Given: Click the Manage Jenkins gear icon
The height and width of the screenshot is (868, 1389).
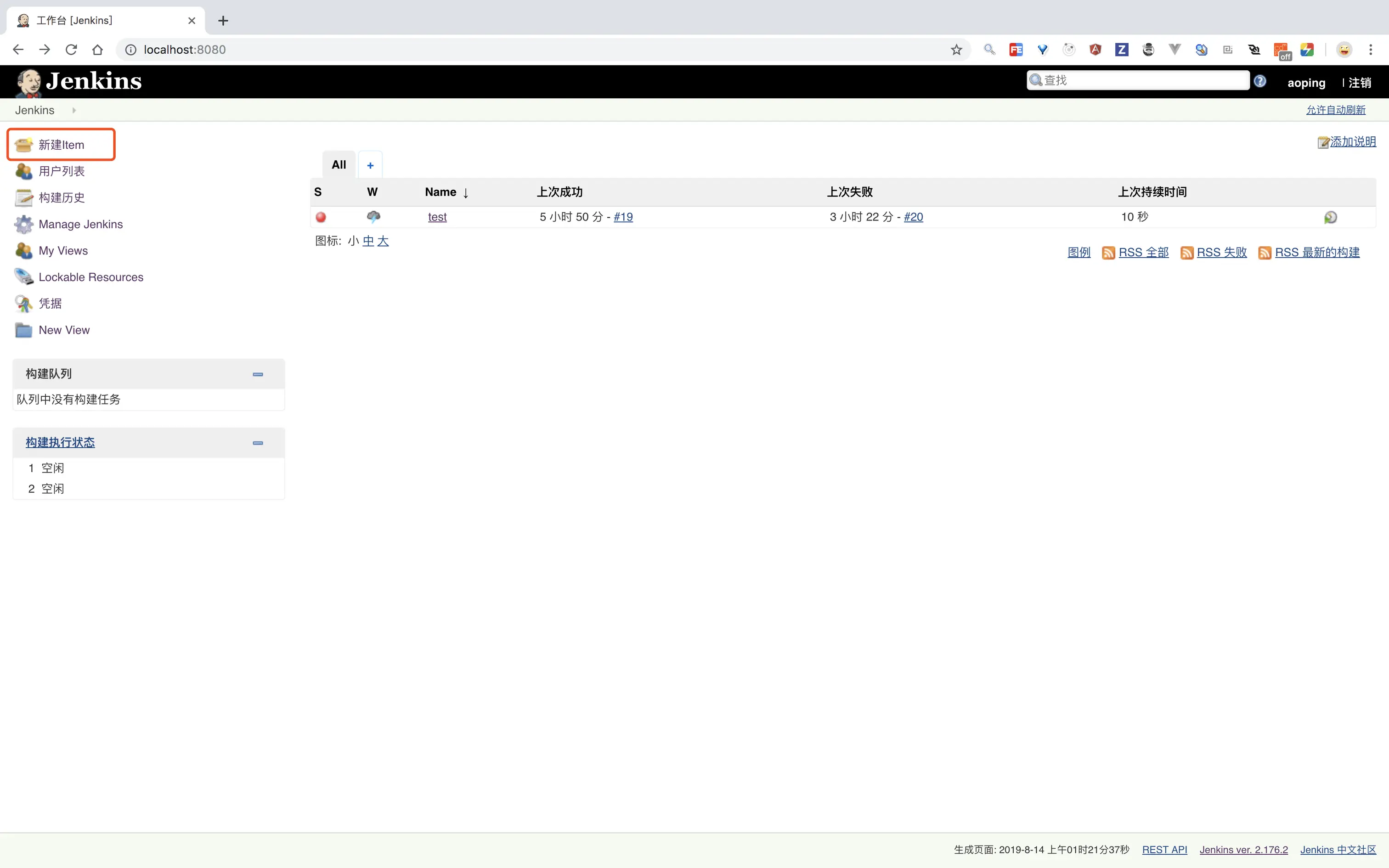Looking at the screenshot, I should pos(23,225).
